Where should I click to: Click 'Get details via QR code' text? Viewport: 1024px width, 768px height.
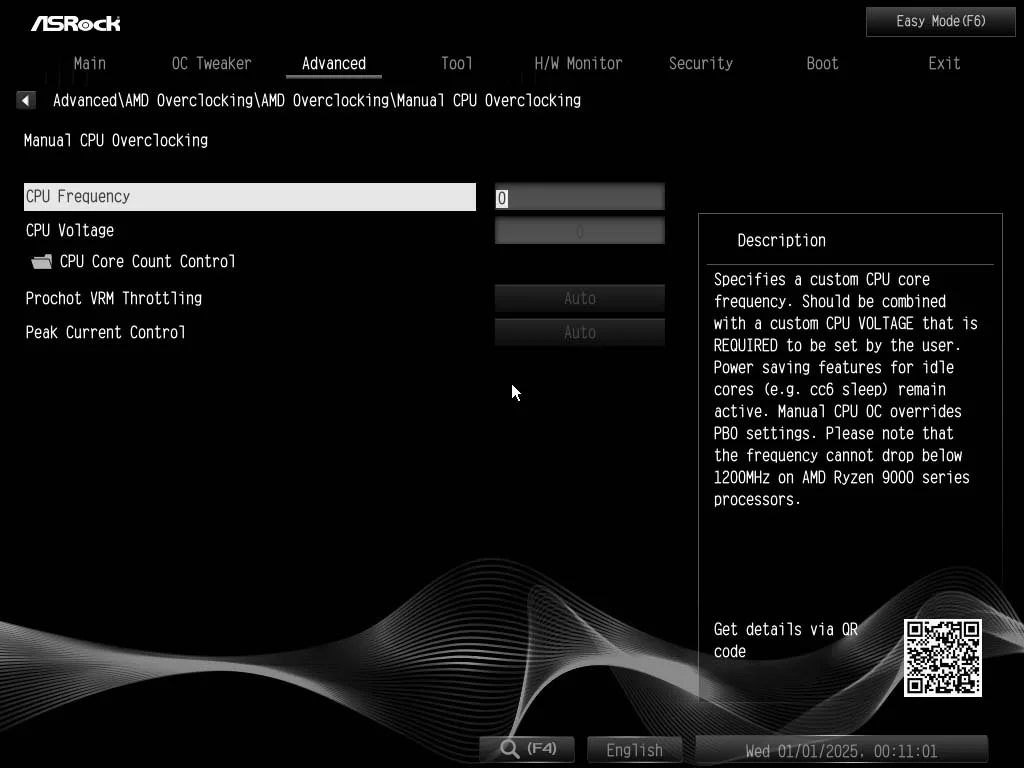785,640
